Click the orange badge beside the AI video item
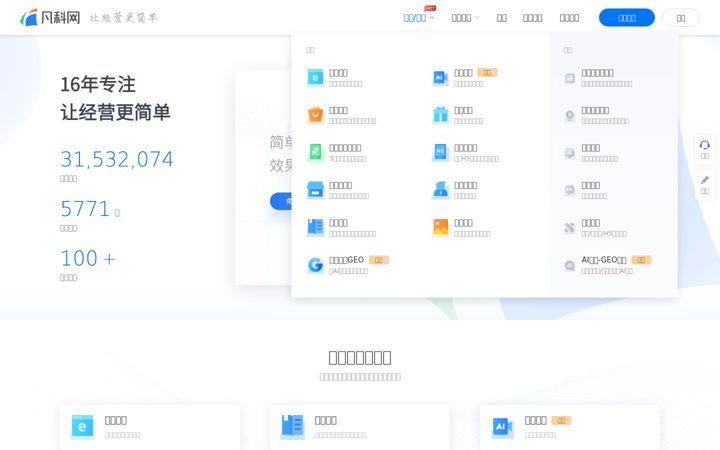 (487, 73)
